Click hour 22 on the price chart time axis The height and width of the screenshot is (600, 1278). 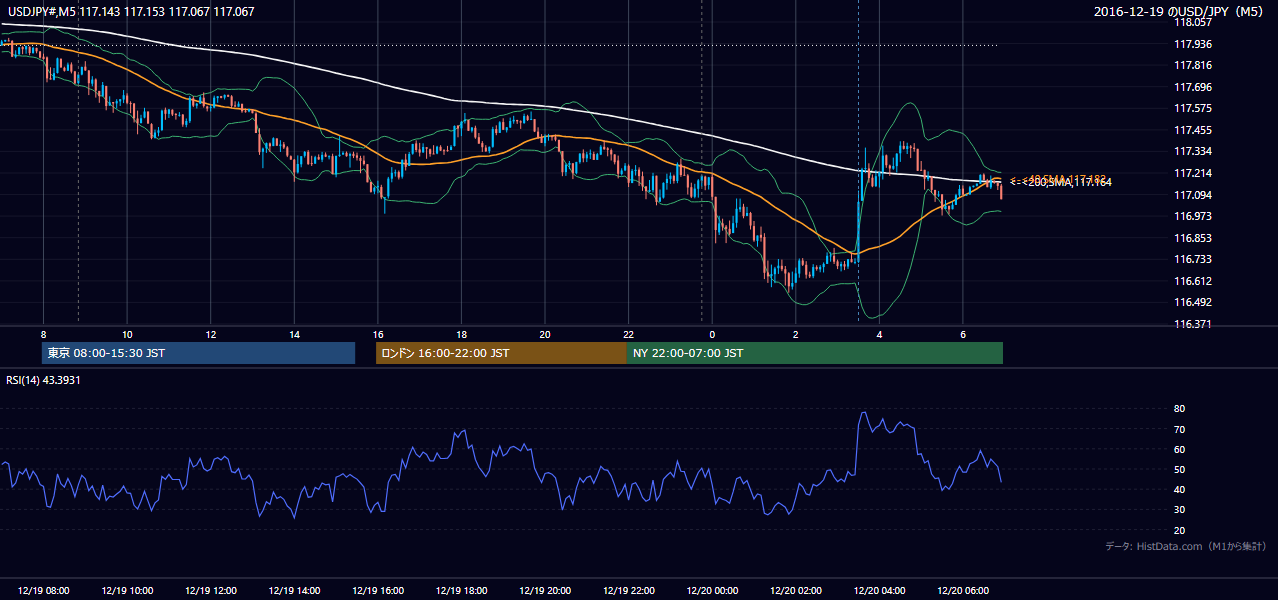click(x=628, y=334)
